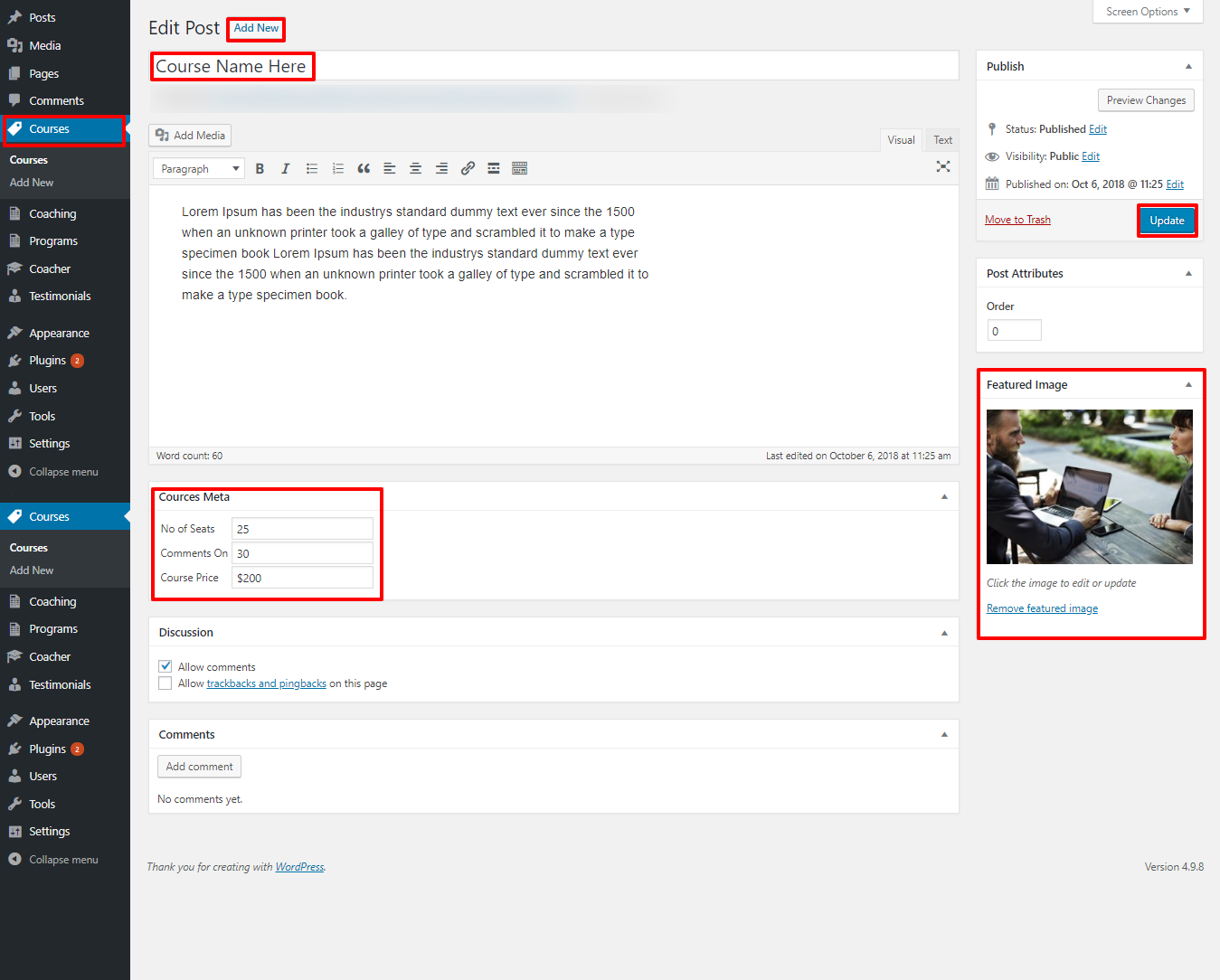Click the insert link icon
This screenshot has width=1220, height=980.
468,169
